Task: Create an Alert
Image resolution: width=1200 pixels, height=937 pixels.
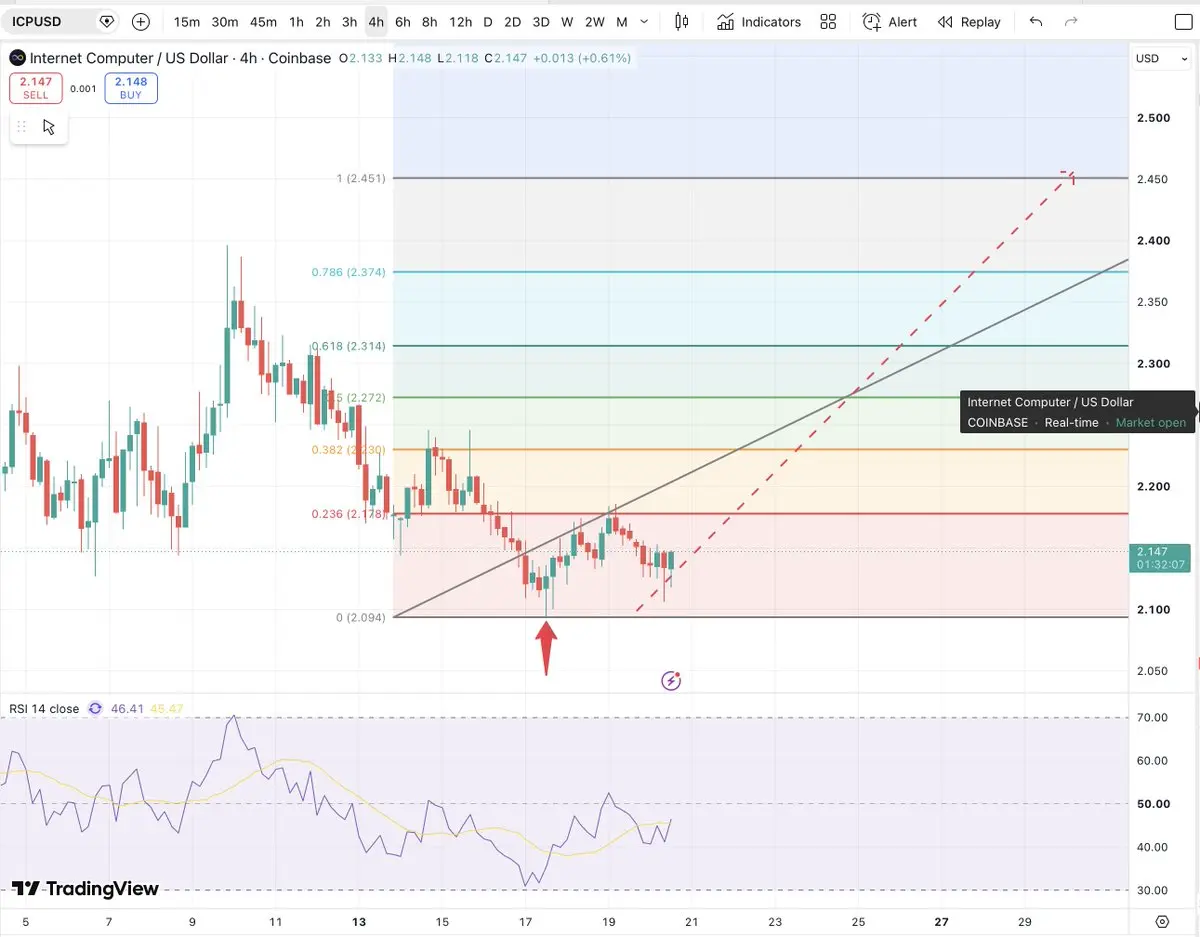Action: point(890,22)
